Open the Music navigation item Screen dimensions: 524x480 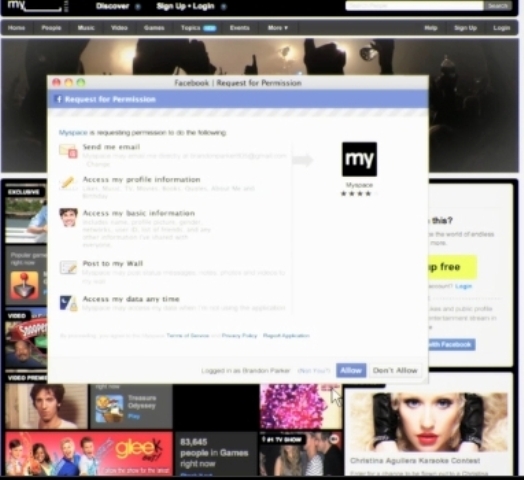click(86, 28)
